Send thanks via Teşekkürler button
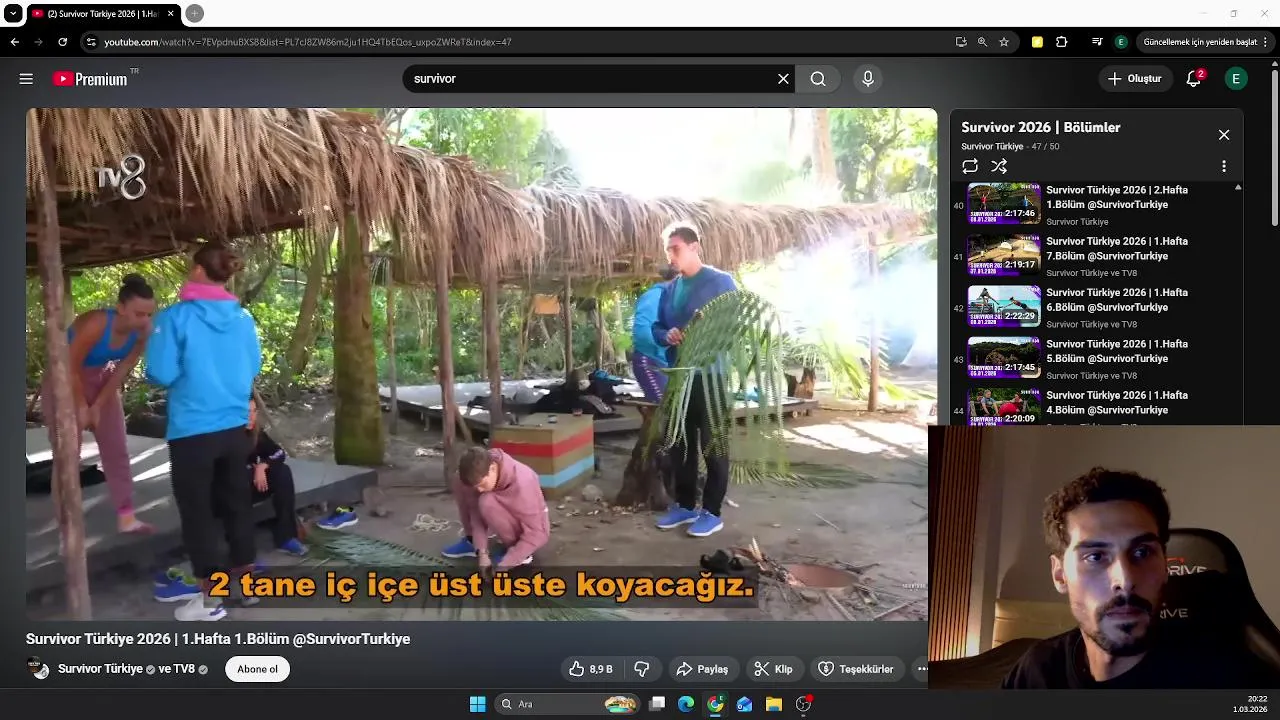 click(x=856, y=669)
